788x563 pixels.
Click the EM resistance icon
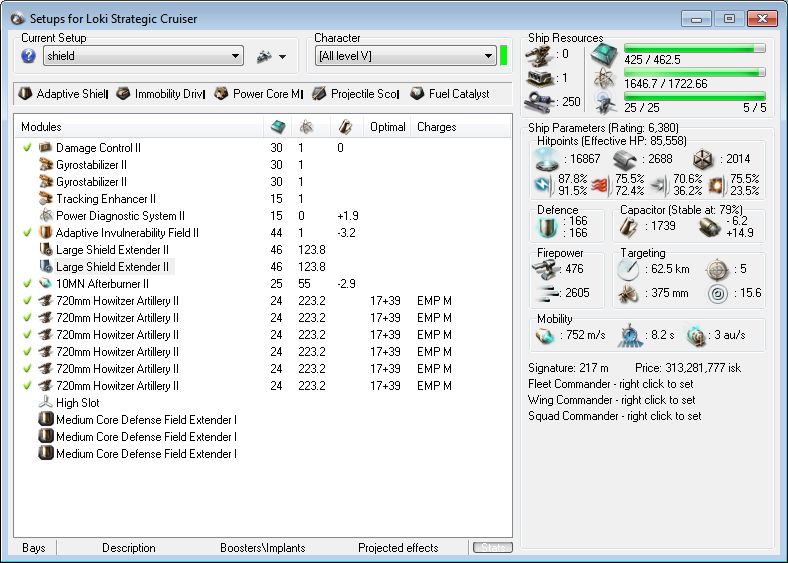click(x=544, y=185)
